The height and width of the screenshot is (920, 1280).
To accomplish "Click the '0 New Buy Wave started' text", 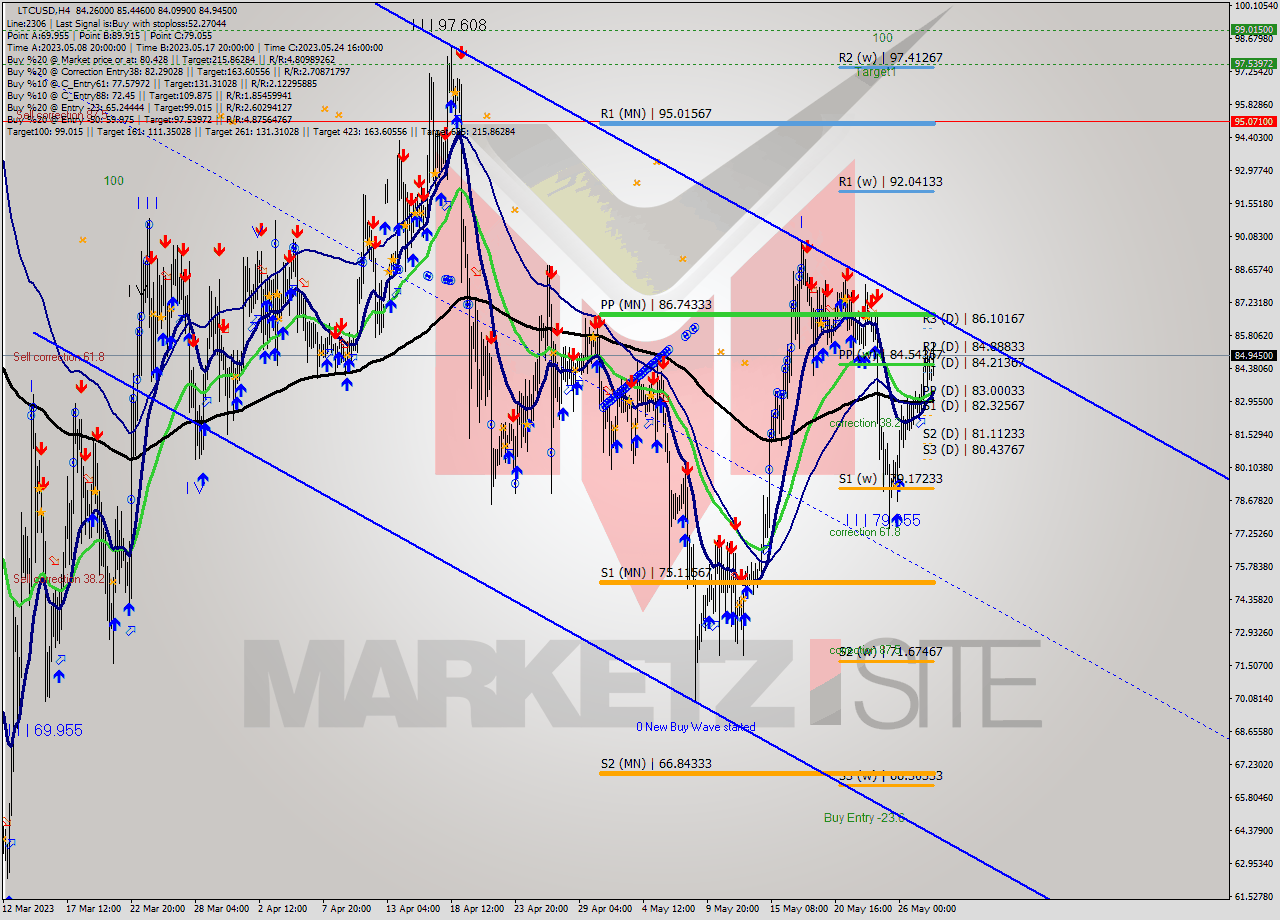I will [696, 727].
